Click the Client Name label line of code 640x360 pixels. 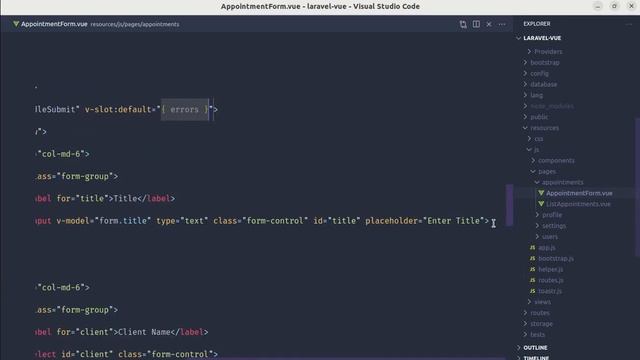(x=122, y=332)
